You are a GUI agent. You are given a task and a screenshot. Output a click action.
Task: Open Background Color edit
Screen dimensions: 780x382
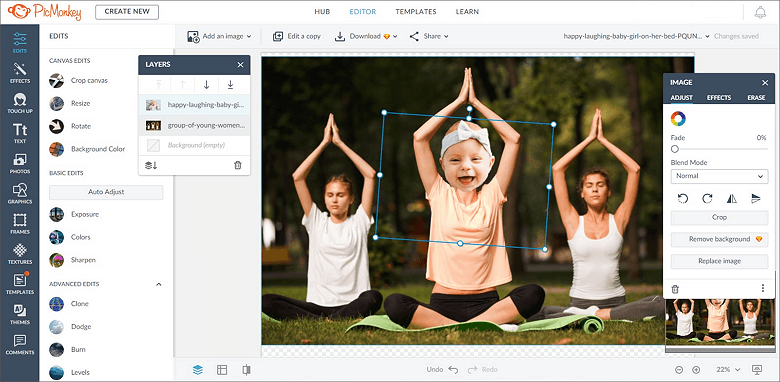(x=87, y=149)
